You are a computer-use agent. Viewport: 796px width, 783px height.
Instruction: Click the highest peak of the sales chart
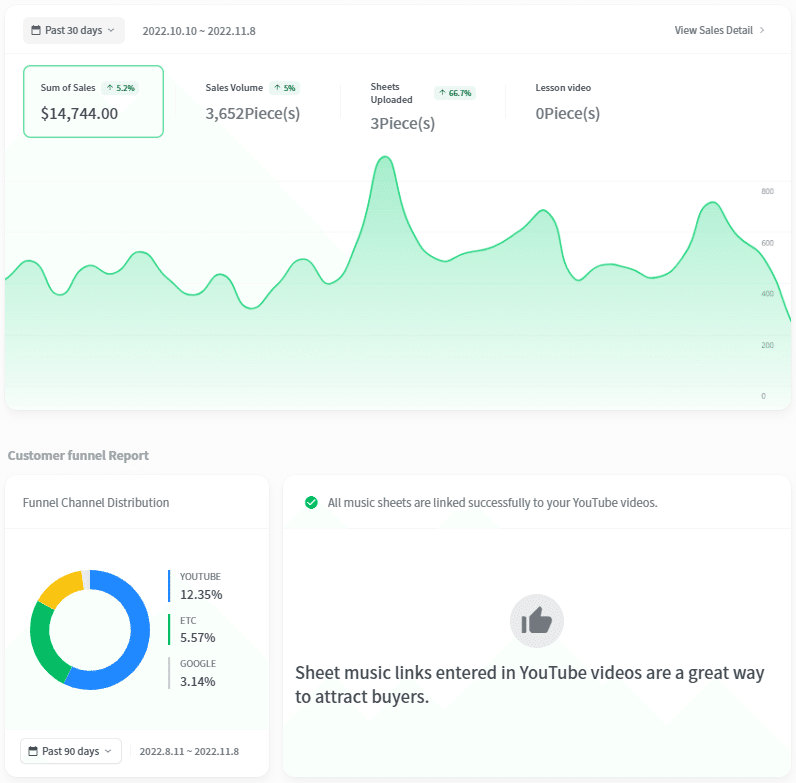pos(385,157)
